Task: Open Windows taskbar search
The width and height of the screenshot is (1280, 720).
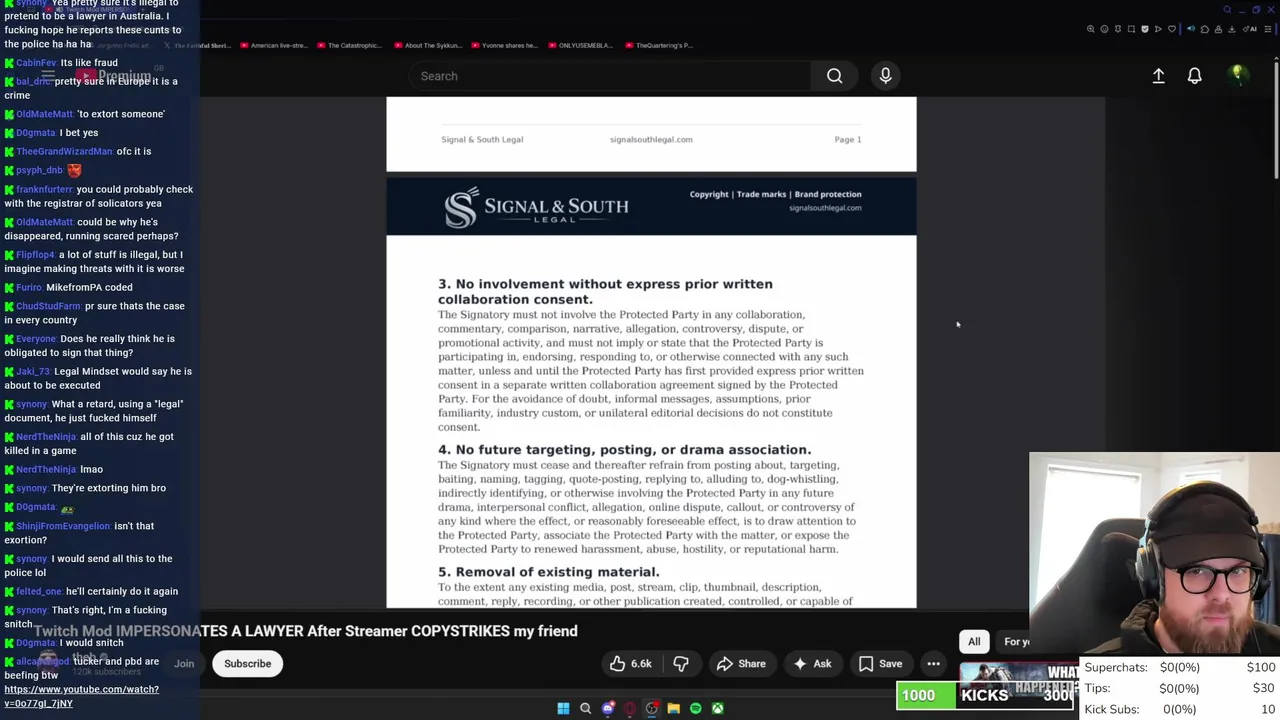Action: coord(585,709)
